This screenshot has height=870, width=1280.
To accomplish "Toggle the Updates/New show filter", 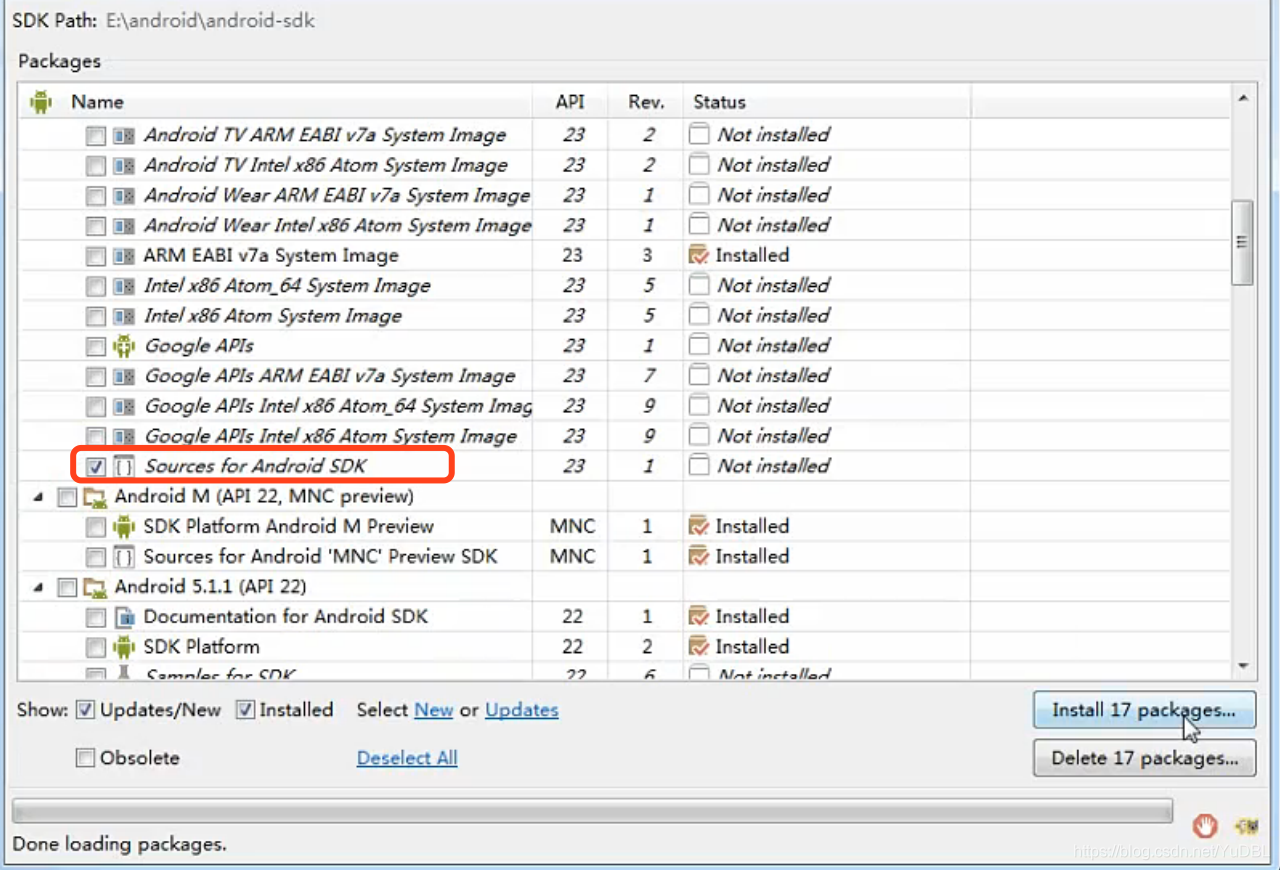I will coord(86,710).
